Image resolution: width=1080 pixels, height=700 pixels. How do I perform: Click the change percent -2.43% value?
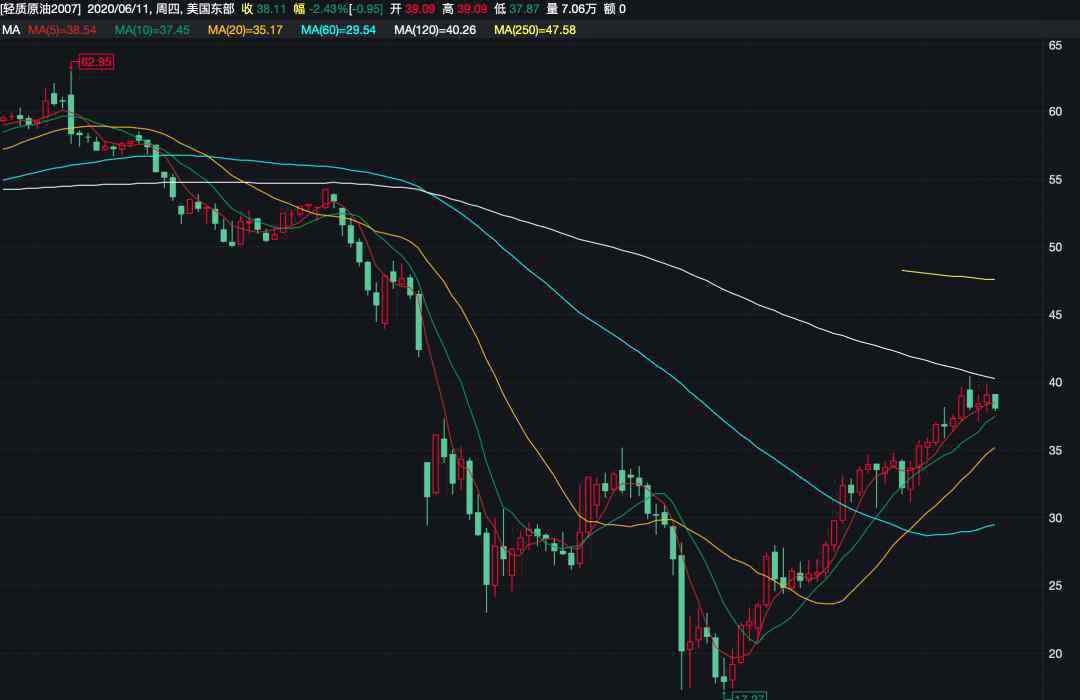pyautogui.click(x=329, y=9)
